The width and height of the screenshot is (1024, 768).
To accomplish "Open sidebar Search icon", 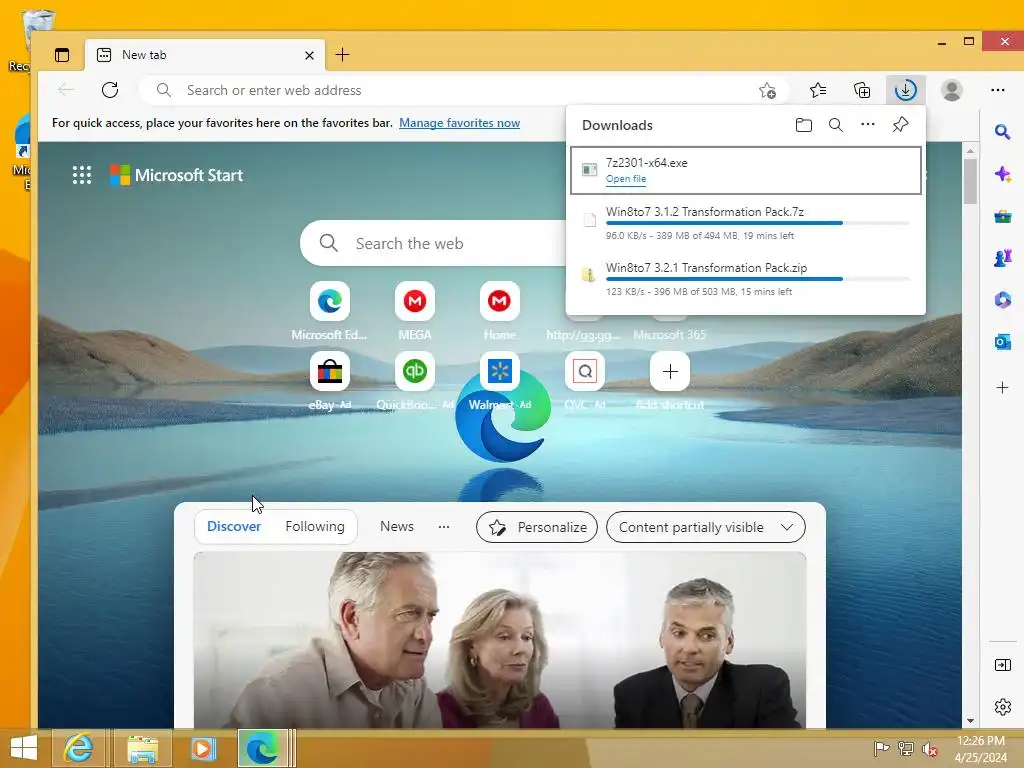I will pyautogui.click(x=1002, y=133).
